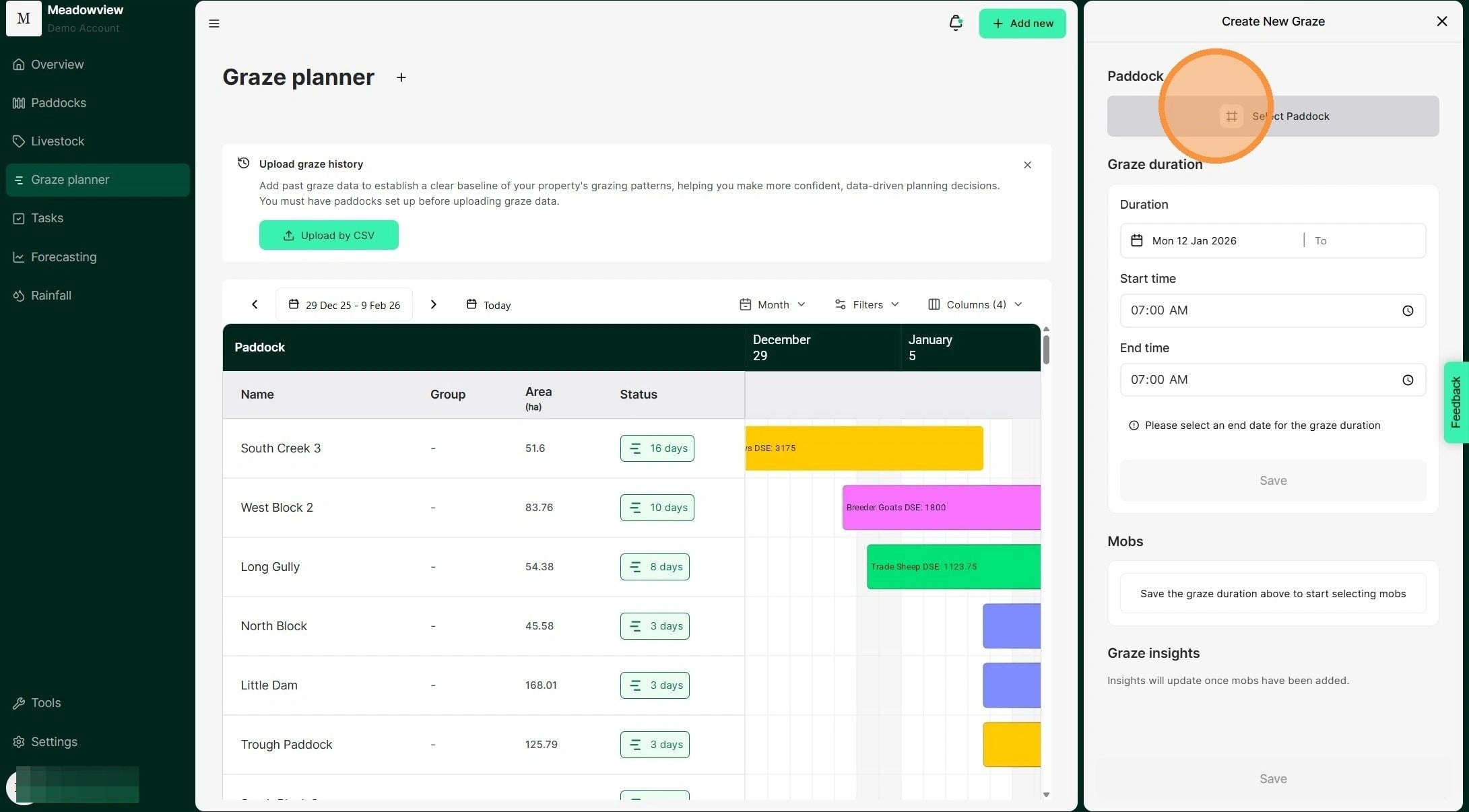
Task: Dismiss the Upload graze history banner
Action: (1027, 165)
